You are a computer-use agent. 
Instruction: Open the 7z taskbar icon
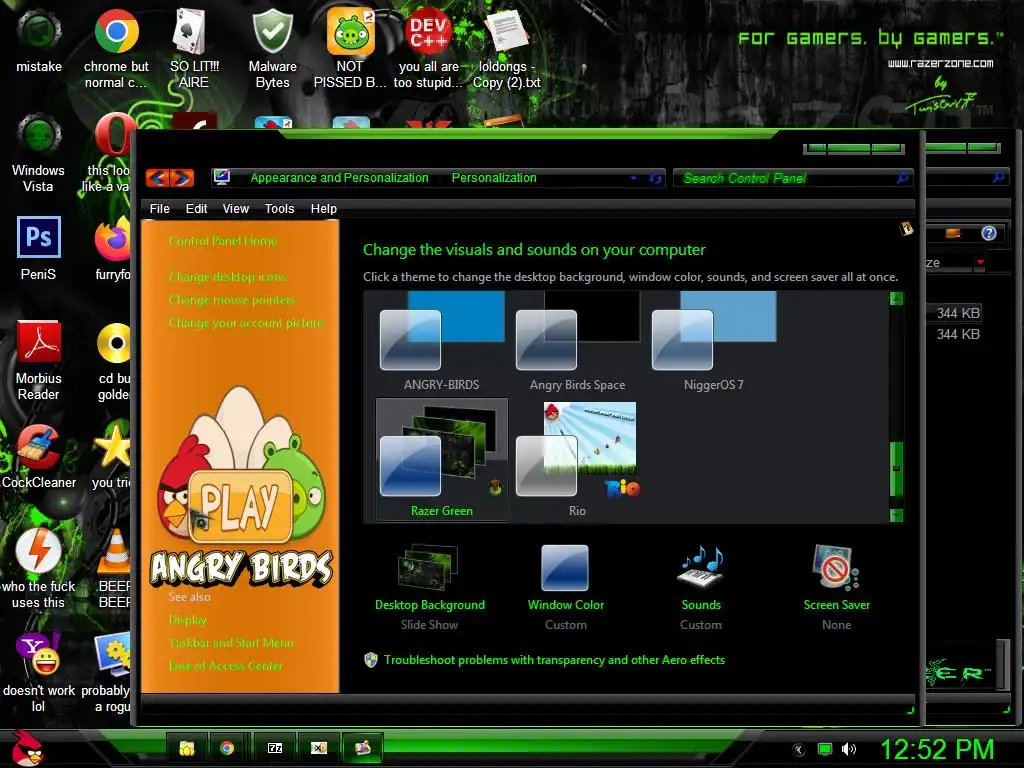pyautogui.click(x=275, y=748)
